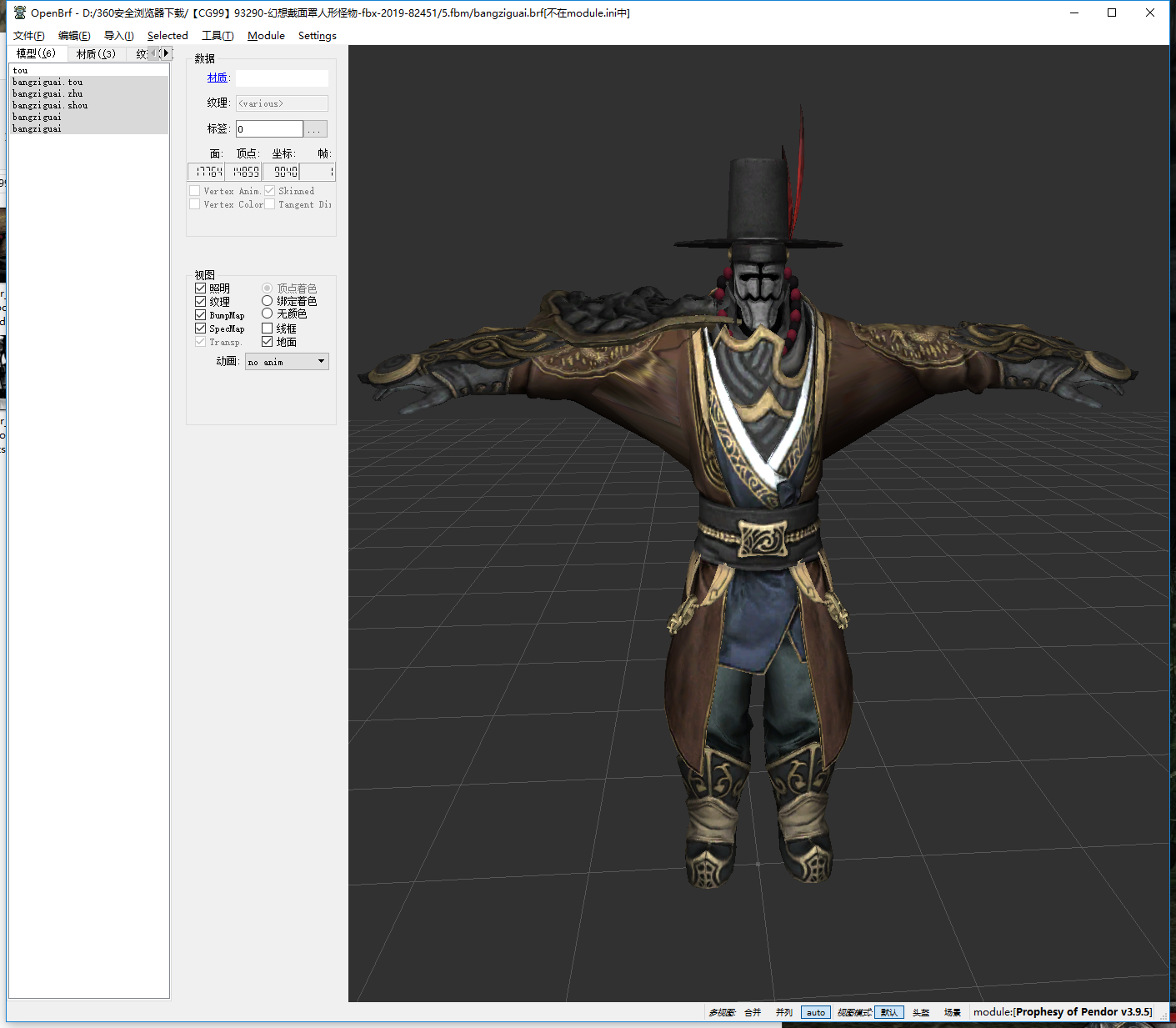The width and height of the screenshot is (1176, 1028).
Task: Set view mode to 头盔 helmet
Action: click(921, 1012)
